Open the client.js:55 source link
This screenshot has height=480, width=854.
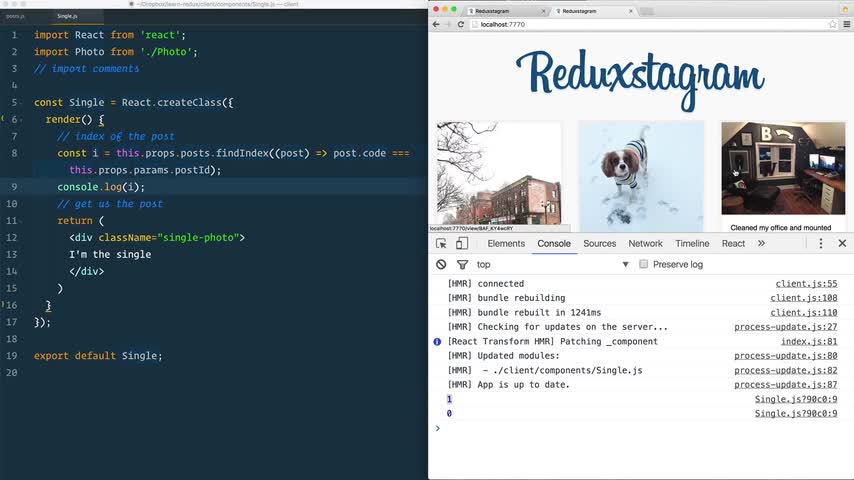pos(806,284)
